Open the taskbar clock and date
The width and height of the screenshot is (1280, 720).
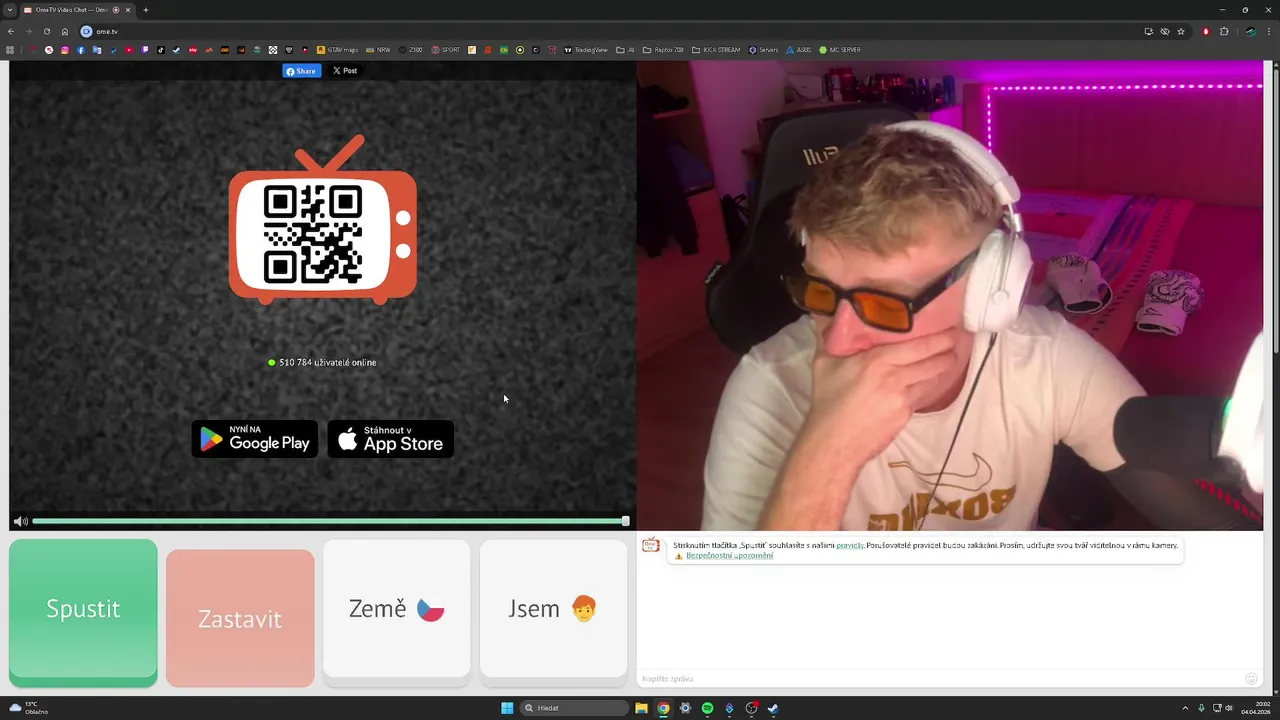pos(1256,708)
